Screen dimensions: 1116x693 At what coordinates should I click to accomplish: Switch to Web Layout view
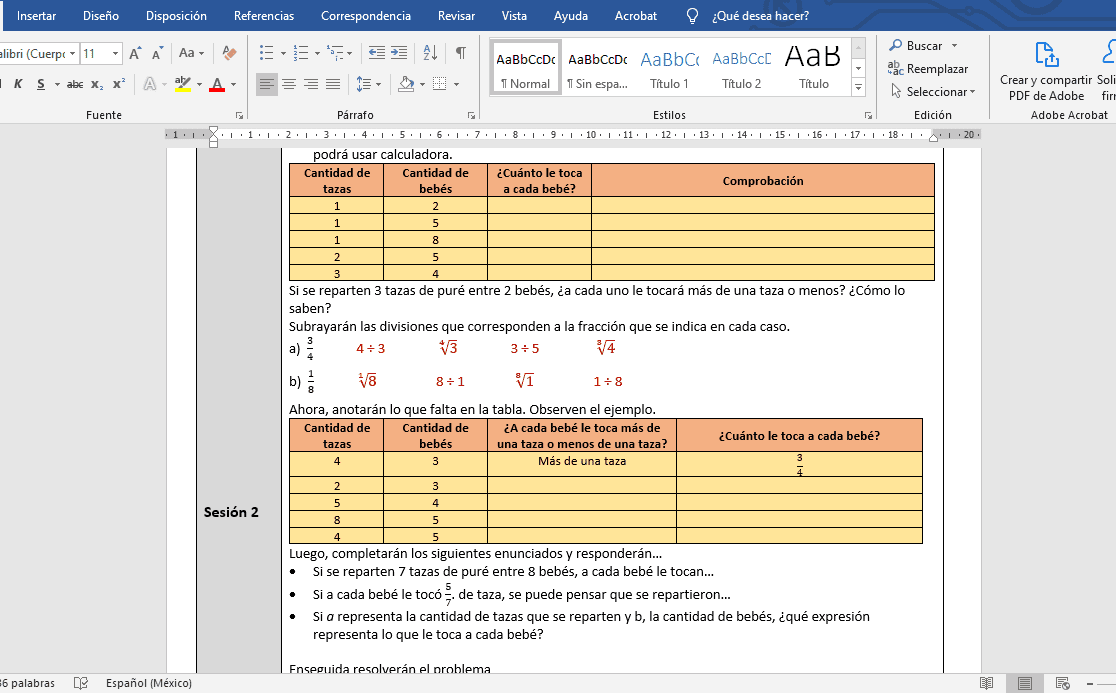tap(1063, 683)
